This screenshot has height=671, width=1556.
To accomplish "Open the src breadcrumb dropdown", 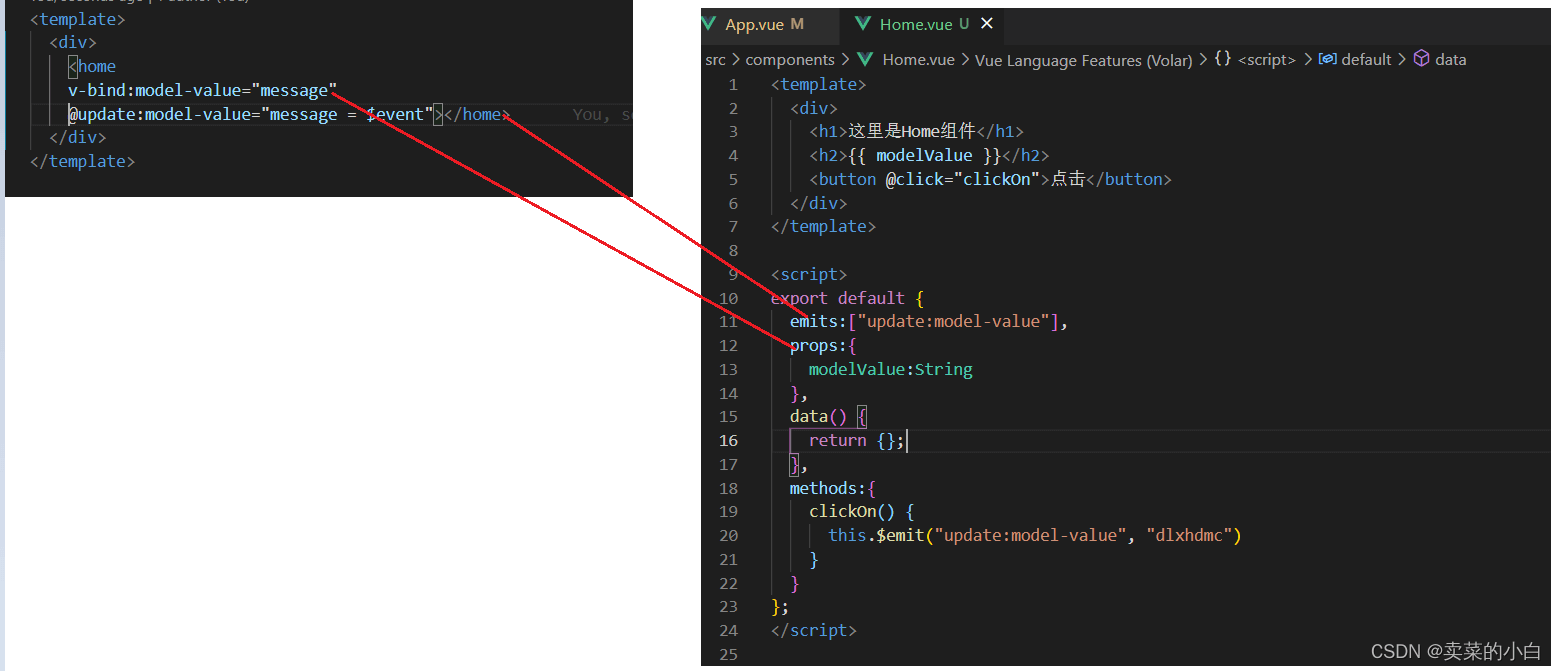I will pyautogui.click(x=715, y=60).
